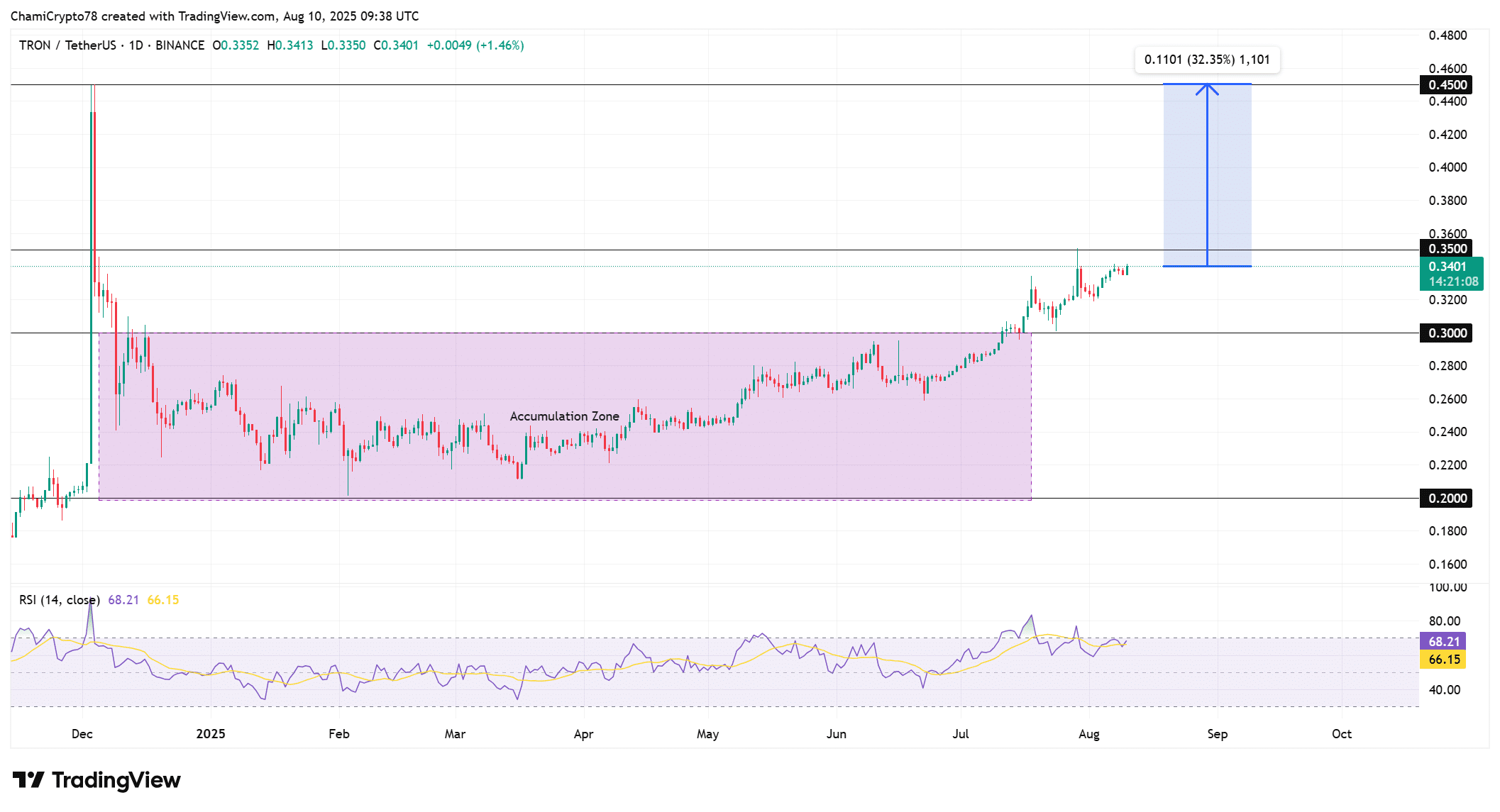
Task: Click the Accumulation Zone text label
Action: (564, 416)
